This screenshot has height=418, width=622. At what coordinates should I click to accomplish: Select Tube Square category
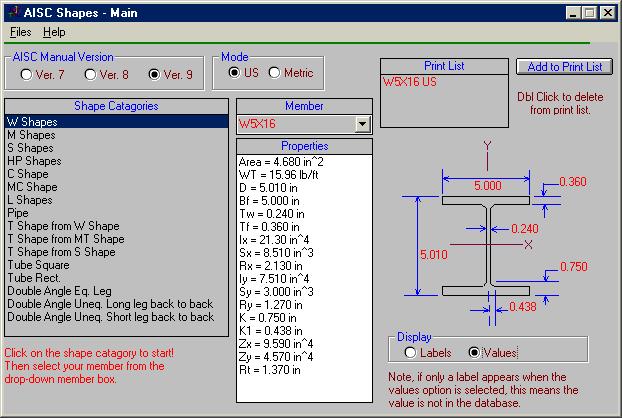coord(116,265)
